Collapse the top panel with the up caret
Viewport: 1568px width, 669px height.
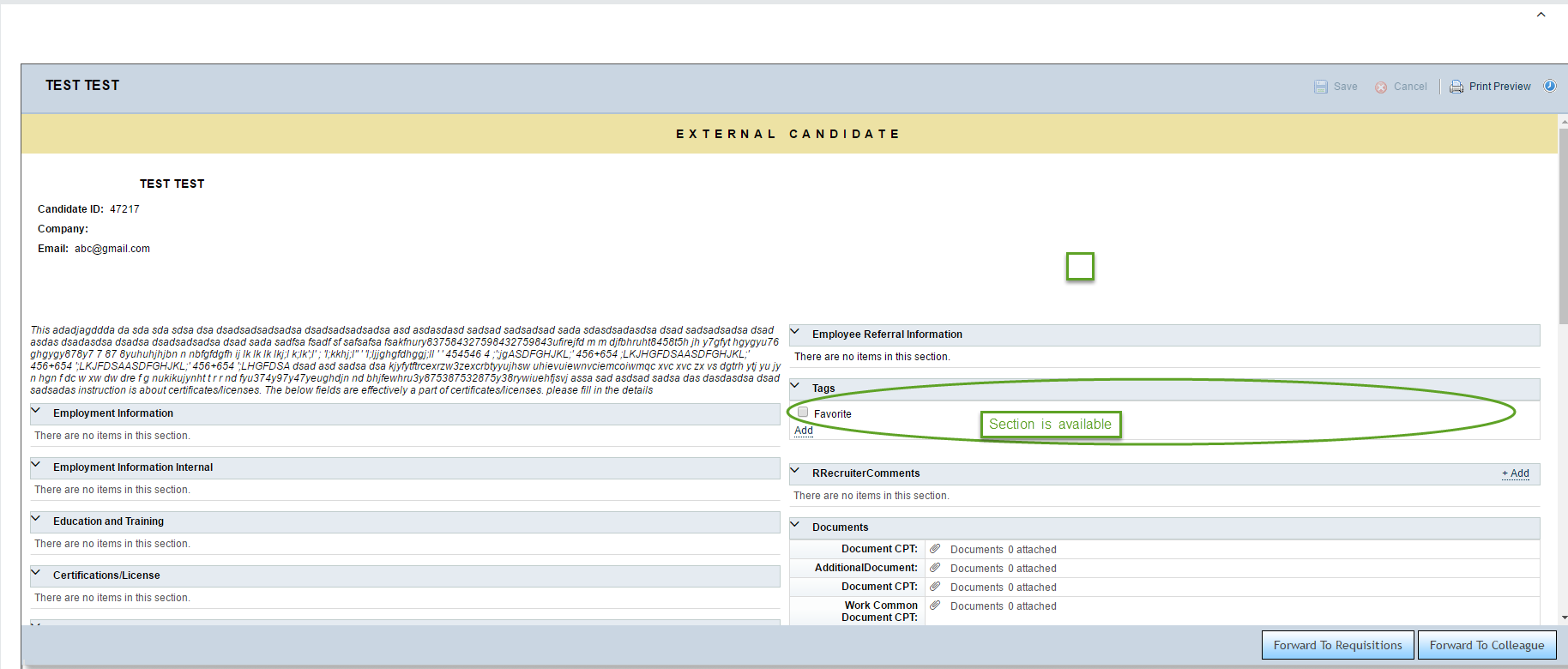coord(1541,15)
